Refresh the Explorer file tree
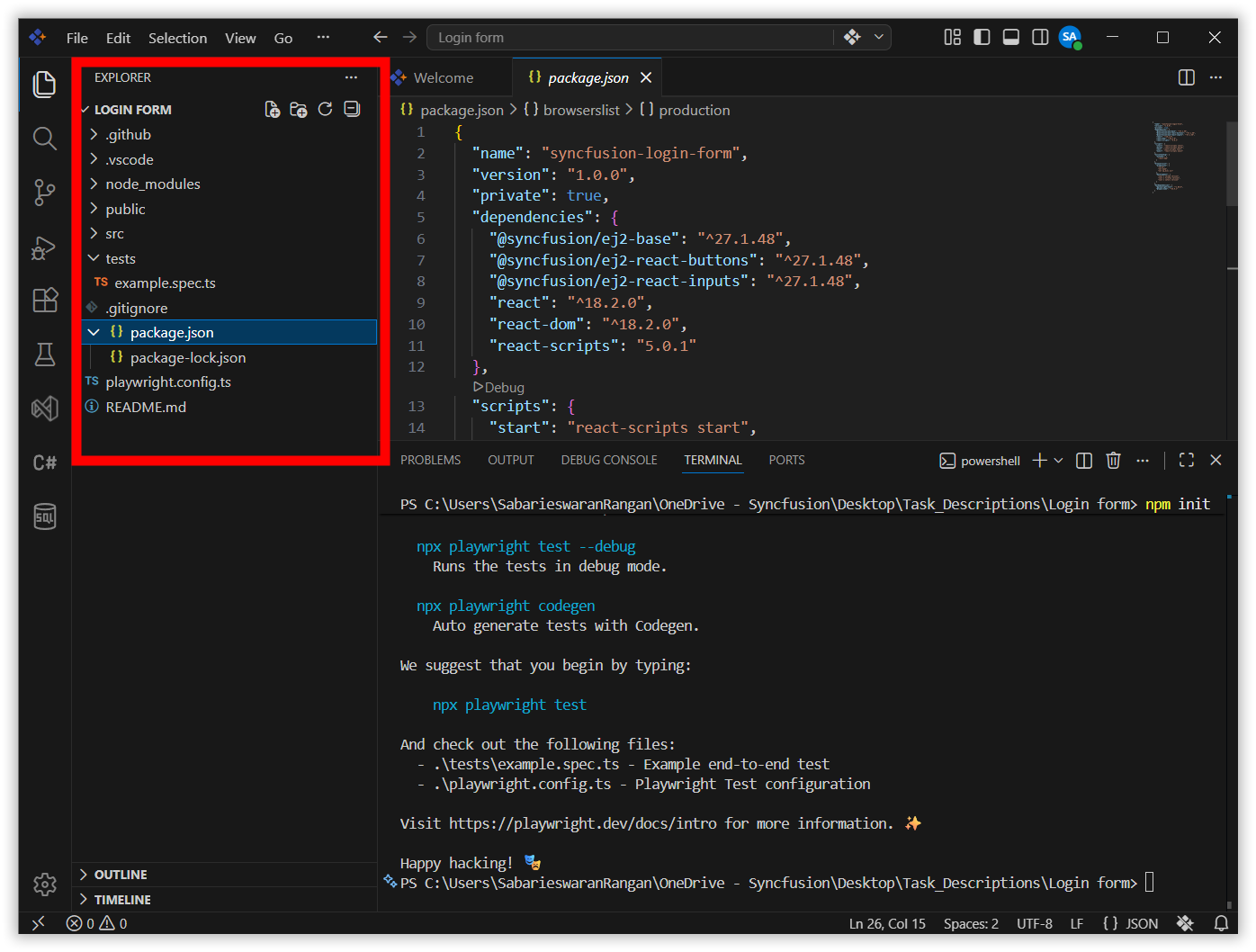This screenshot has width=1256, height=952. tap(326, 110)
